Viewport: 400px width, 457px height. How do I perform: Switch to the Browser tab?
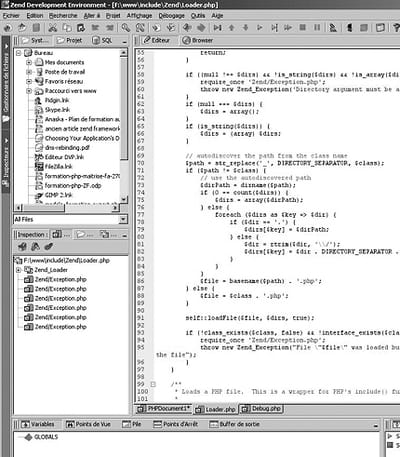[198, 40]
